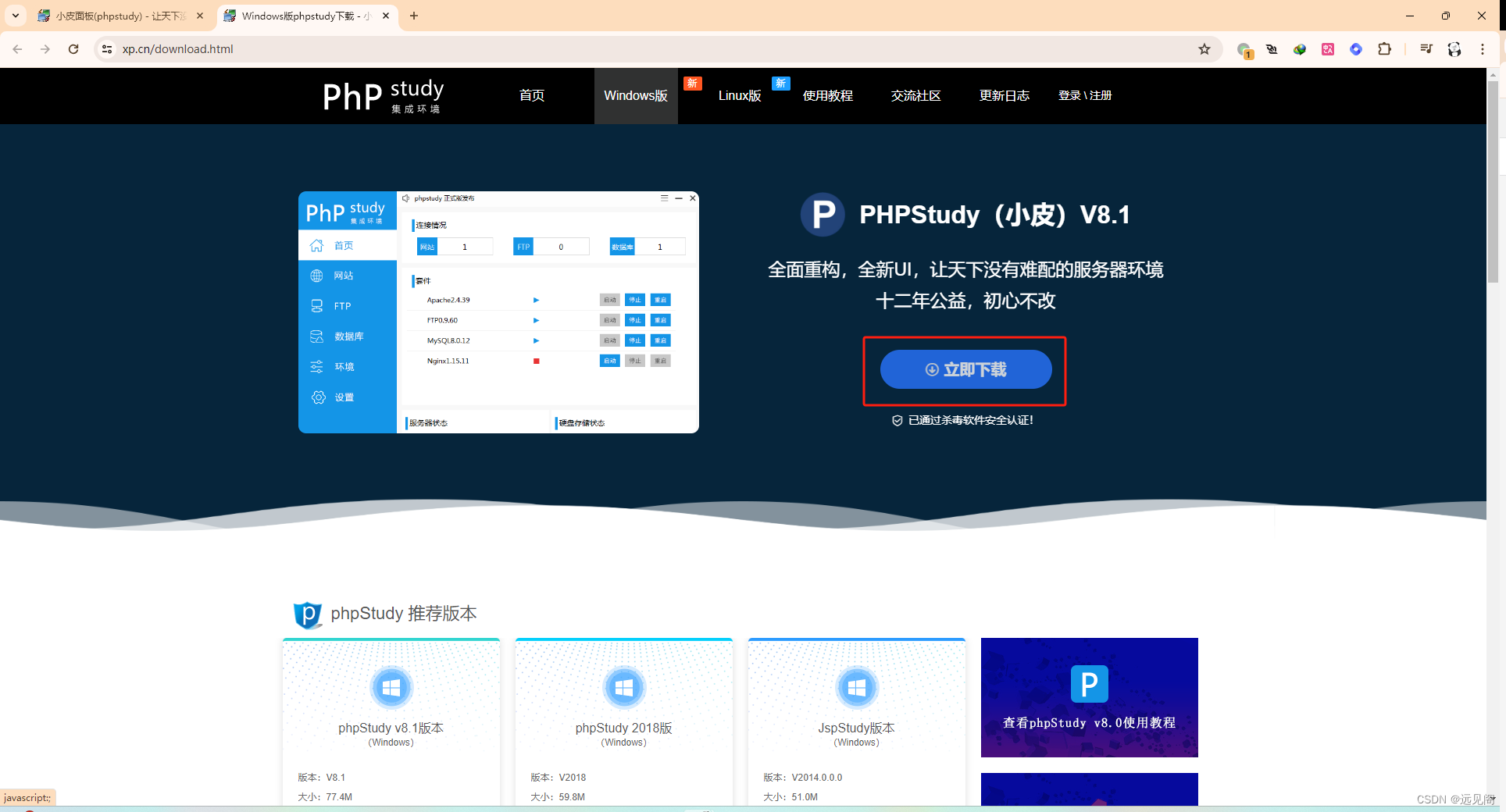The width and height of the screenshot is (1506, 812).
Task: Go back to the previous page
Action: [x=17, y=49]
